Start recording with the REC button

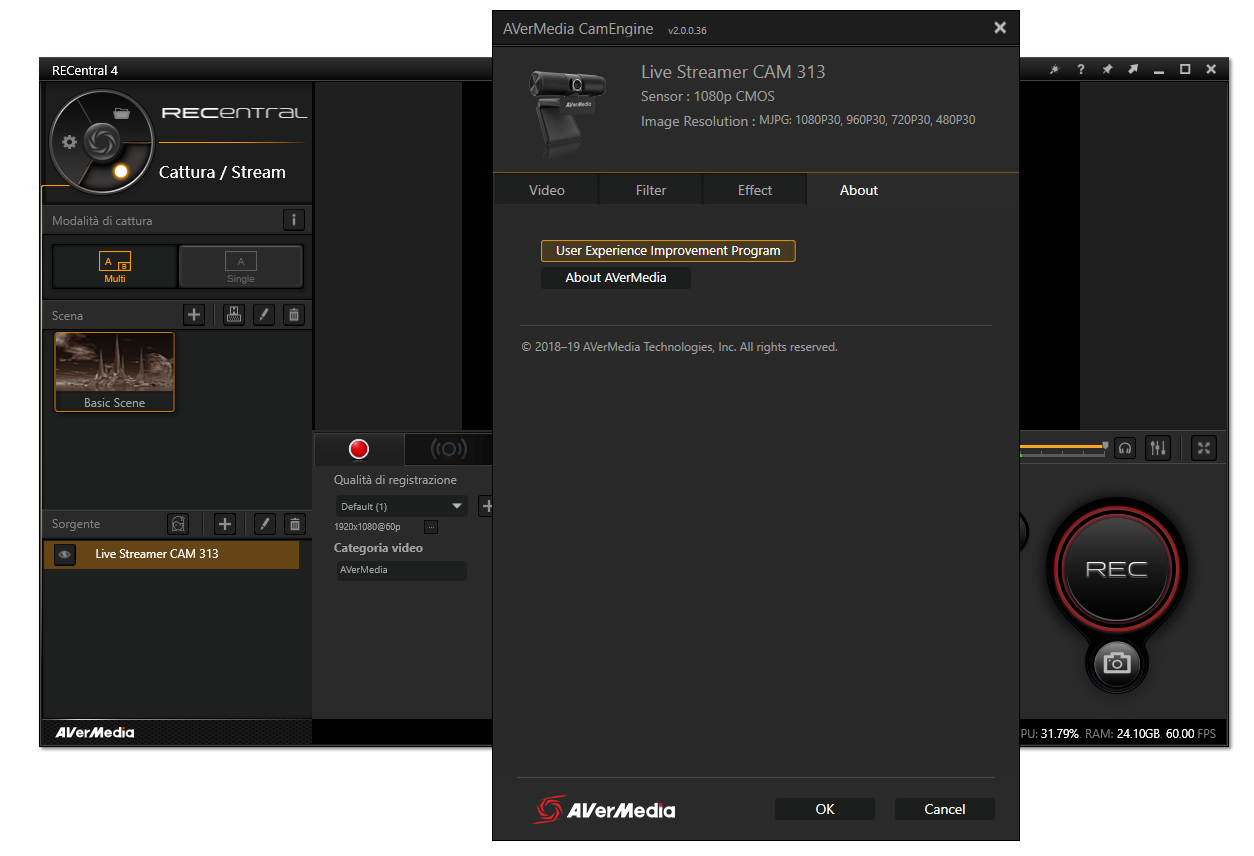click(x=1116, y=569)
